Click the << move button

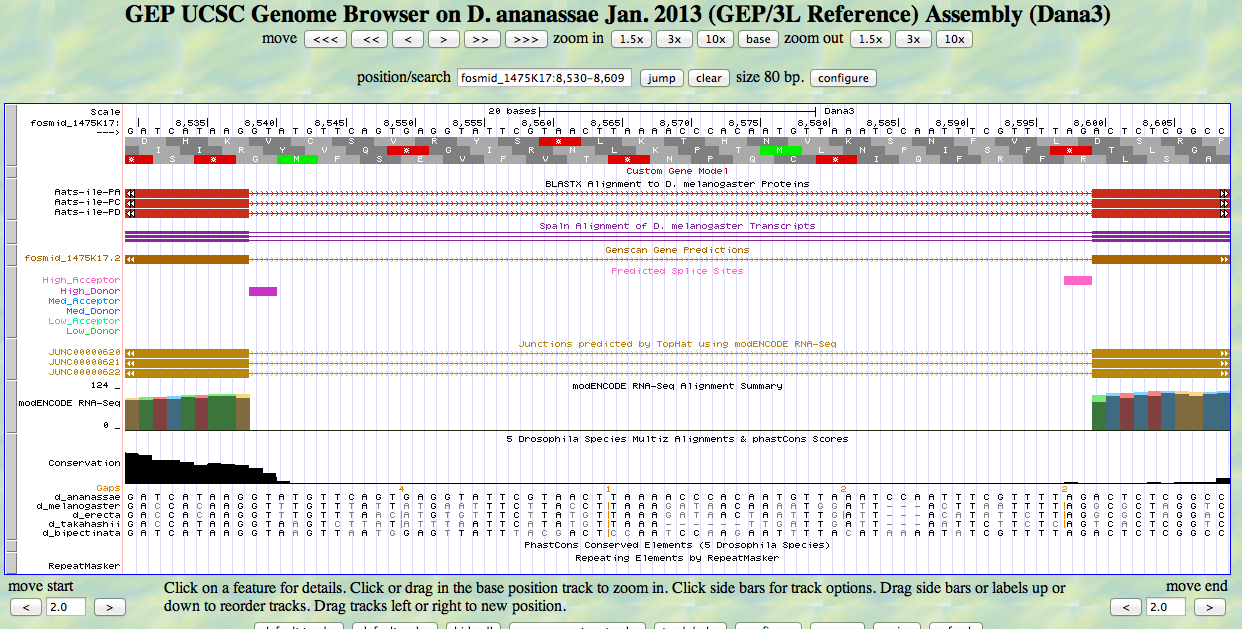point(369,39)
